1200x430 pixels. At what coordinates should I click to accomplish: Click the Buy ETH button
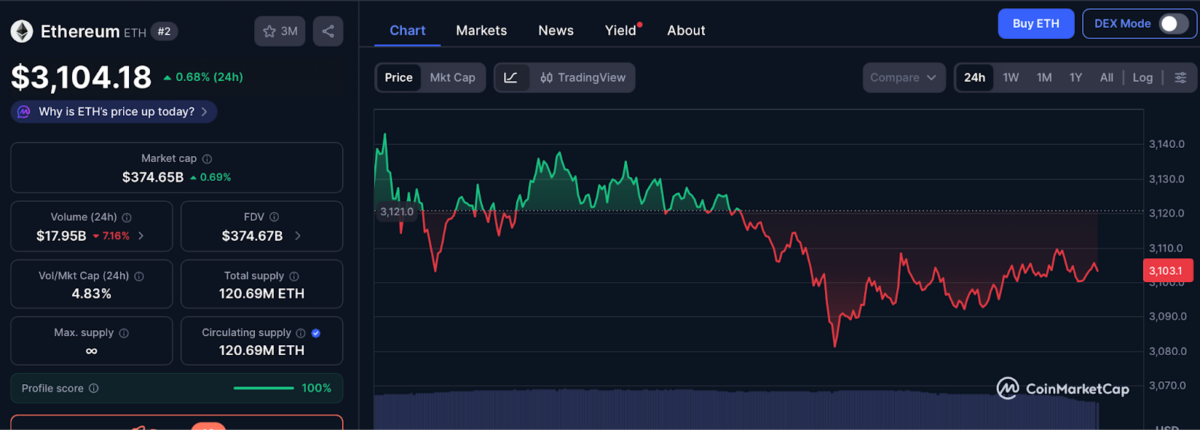pos(1036,23)
